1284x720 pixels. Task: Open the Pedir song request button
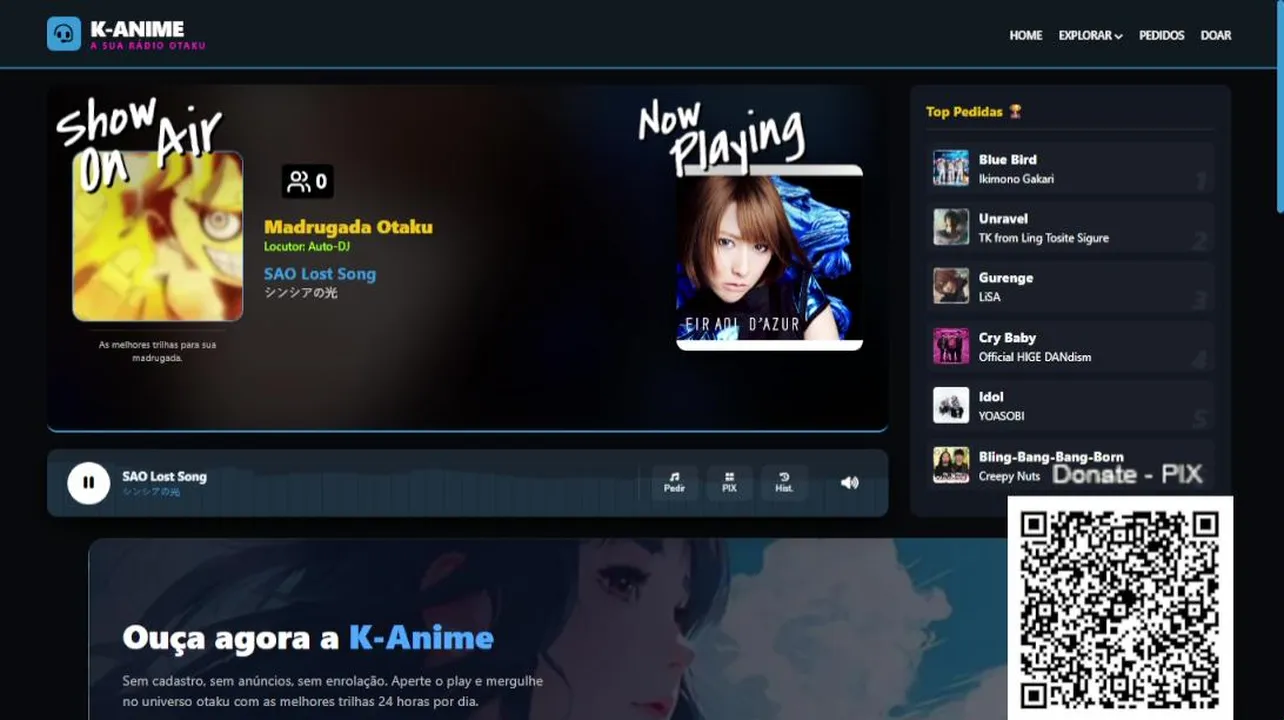click(x=675, y=483)
